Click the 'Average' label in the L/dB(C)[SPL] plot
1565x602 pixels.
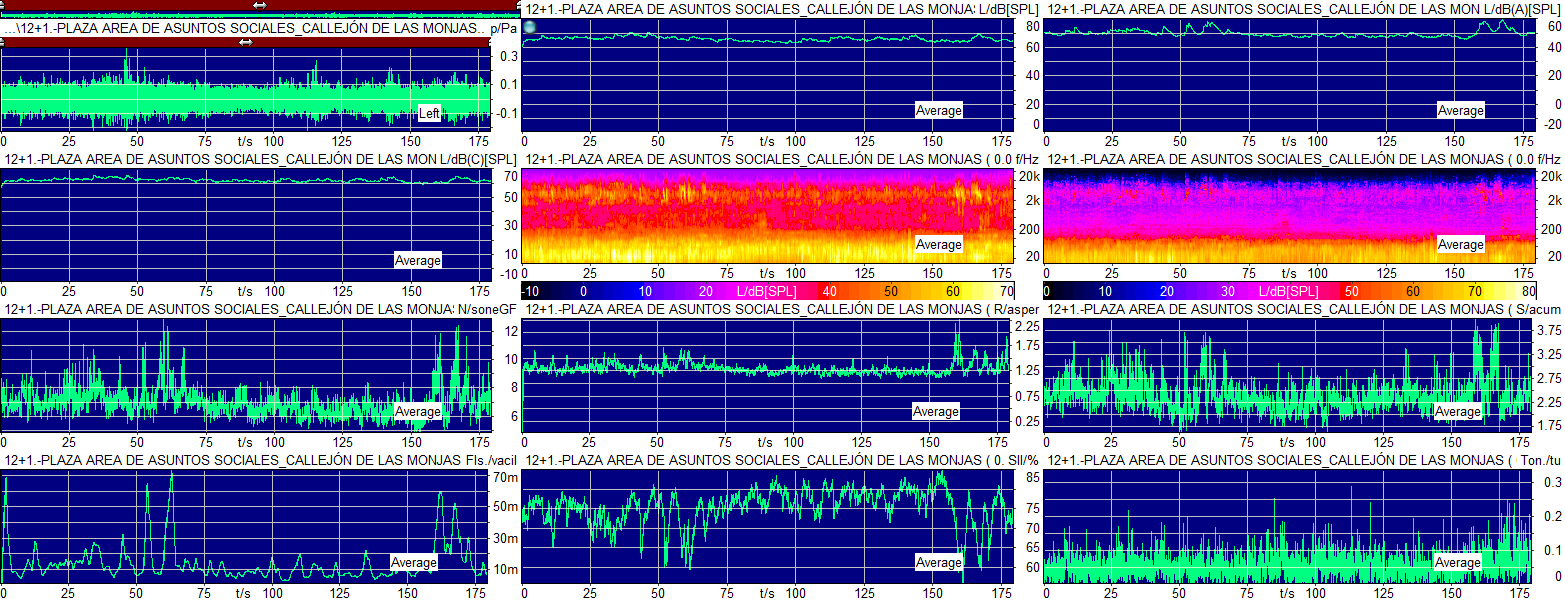(417, 260)
